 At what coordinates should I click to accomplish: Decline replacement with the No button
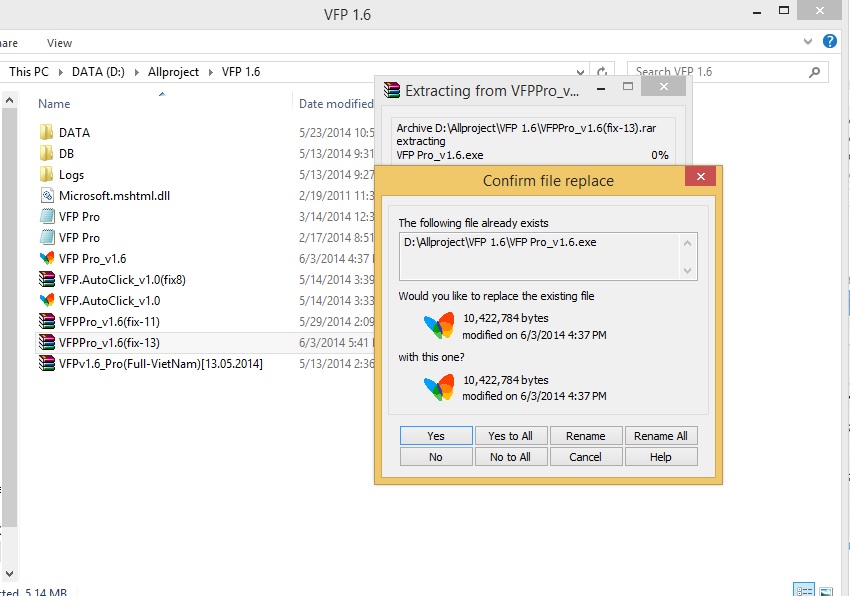click(436, 457)
